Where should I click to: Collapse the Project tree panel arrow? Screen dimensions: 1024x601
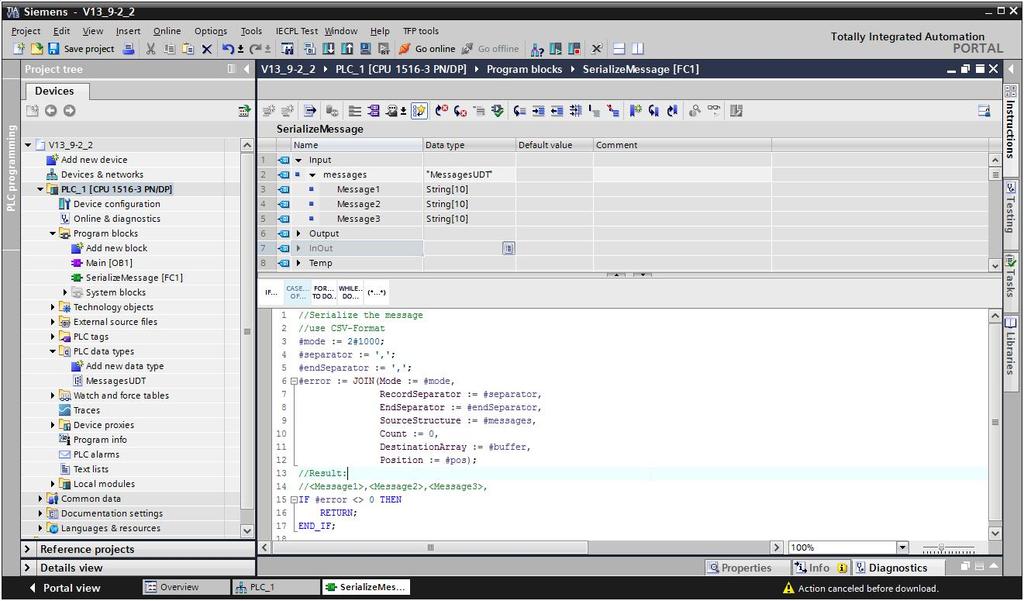click(x=246, y=69)
